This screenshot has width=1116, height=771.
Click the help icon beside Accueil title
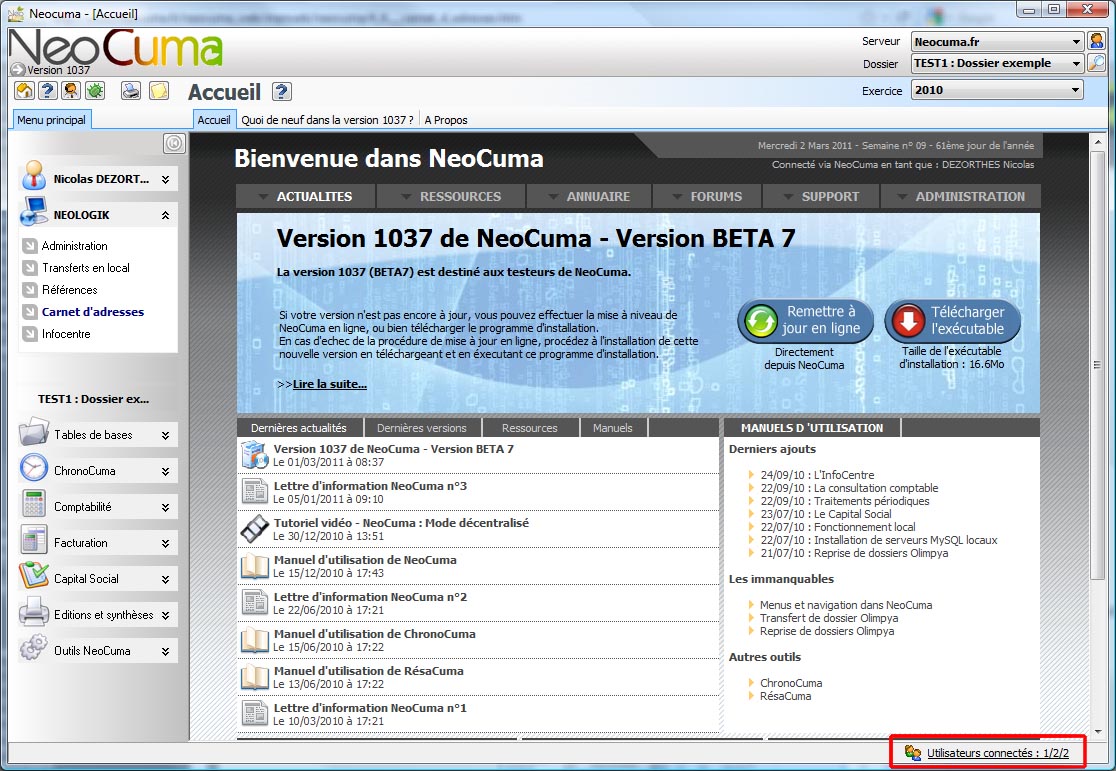pos(282,91)
